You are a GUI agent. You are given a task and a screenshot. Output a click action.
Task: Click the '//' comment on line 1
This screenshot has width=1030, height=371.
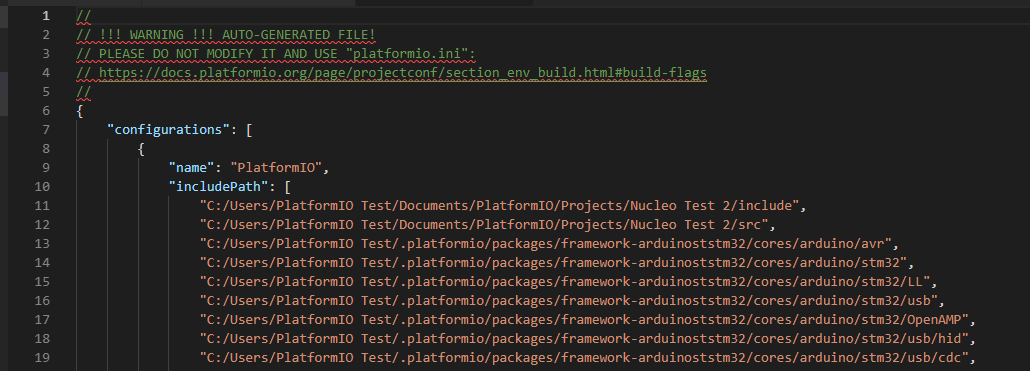(83, 15)
